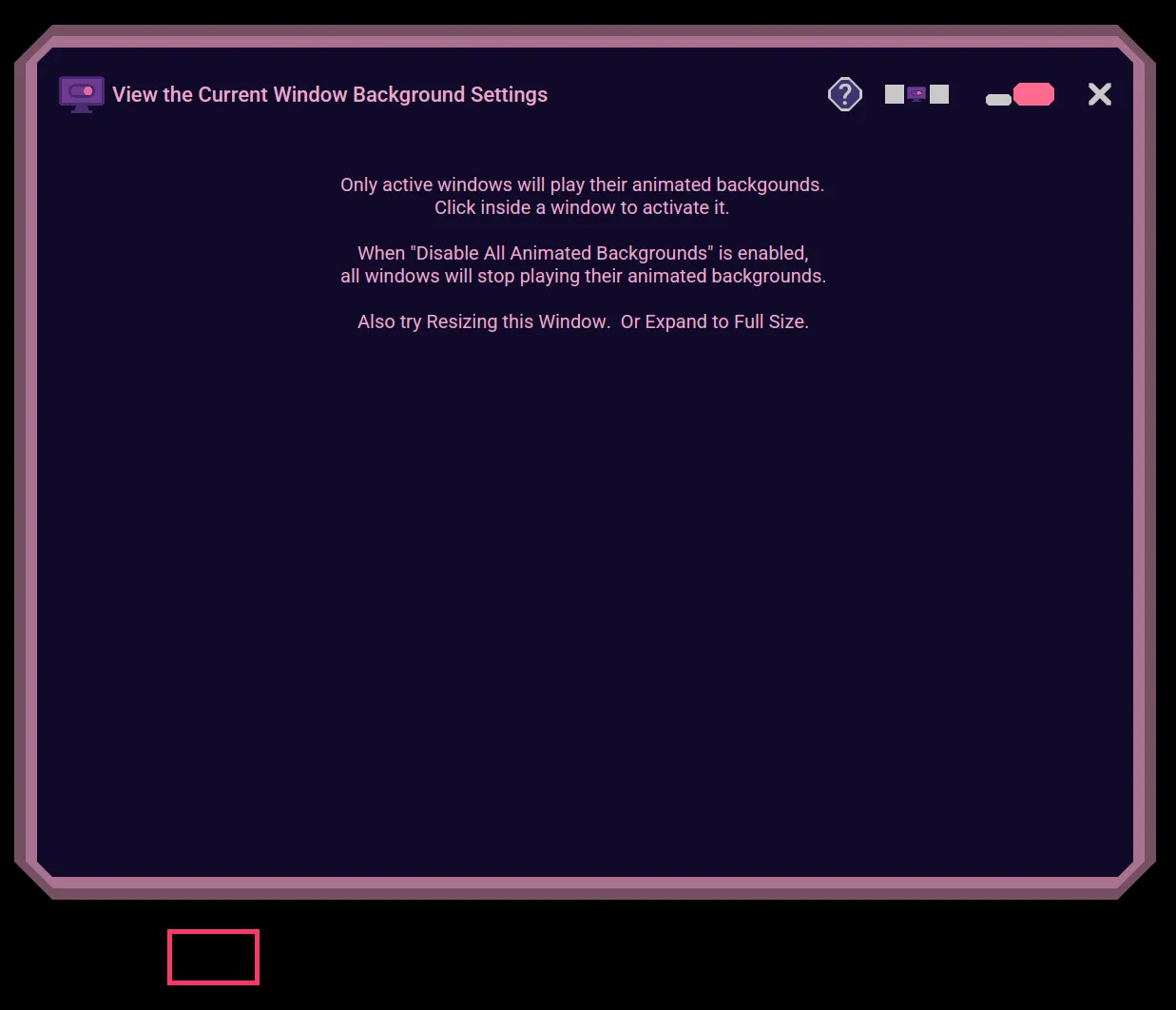Screen dimensions: 1176x1010
Task: Expand window using the pink button
Action: click(1033, 94)
